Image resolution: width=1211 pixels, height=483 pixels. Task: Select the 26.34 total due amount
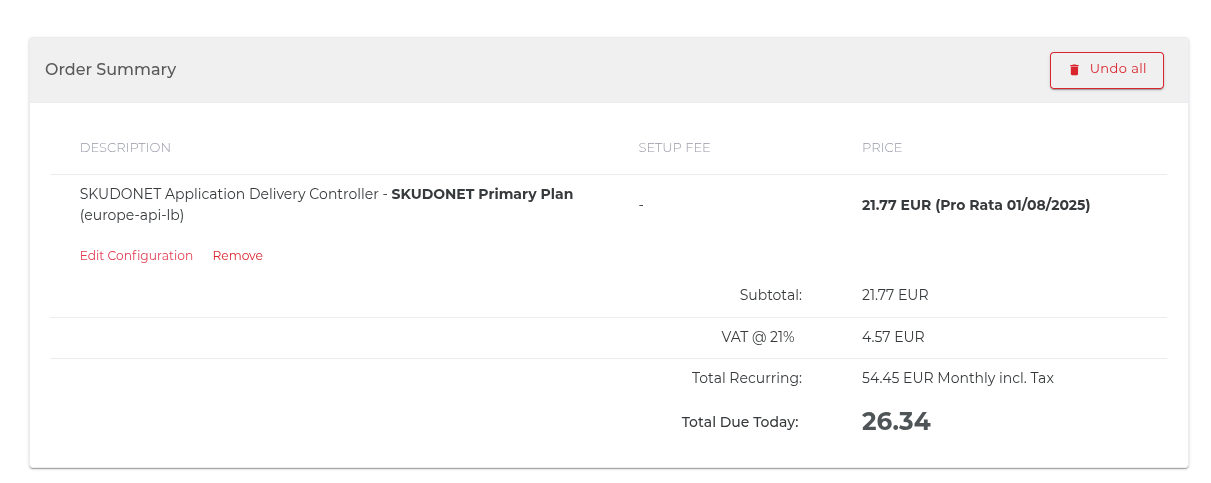pyautogui.click(x=896, y=422)
